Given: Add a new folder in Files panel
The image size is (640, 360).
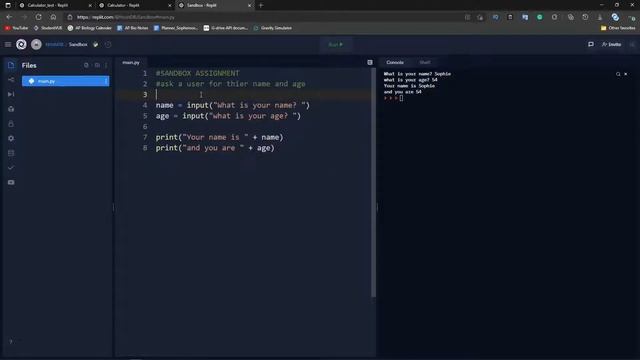Looking at the screenshot, I should 97,65.
